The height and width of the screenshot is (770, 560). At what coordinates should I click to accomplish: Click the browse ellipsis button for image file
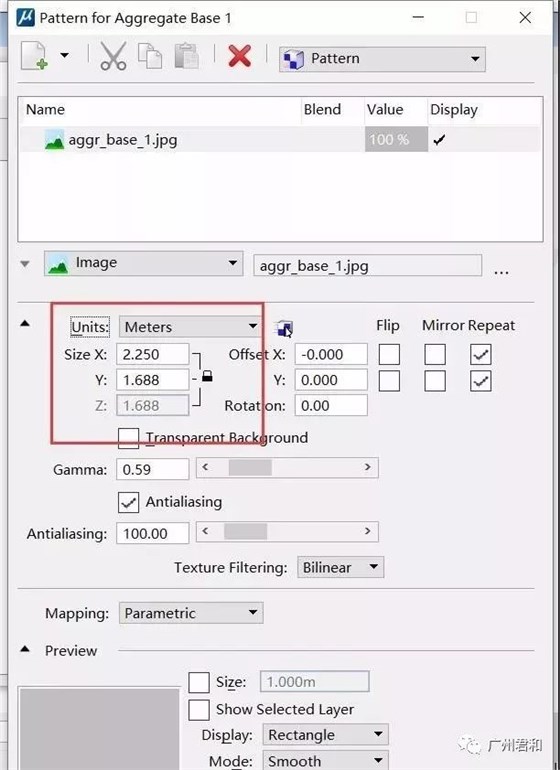click(x=501, y=269)
